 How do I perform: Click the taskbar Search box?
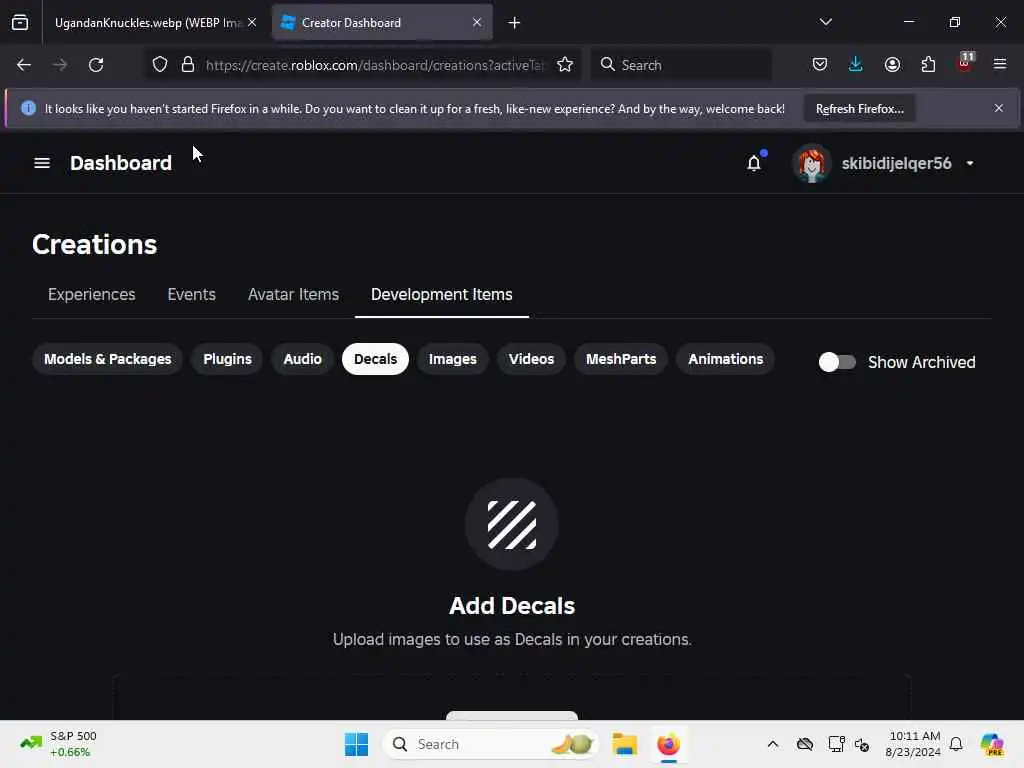pos(490,744)
